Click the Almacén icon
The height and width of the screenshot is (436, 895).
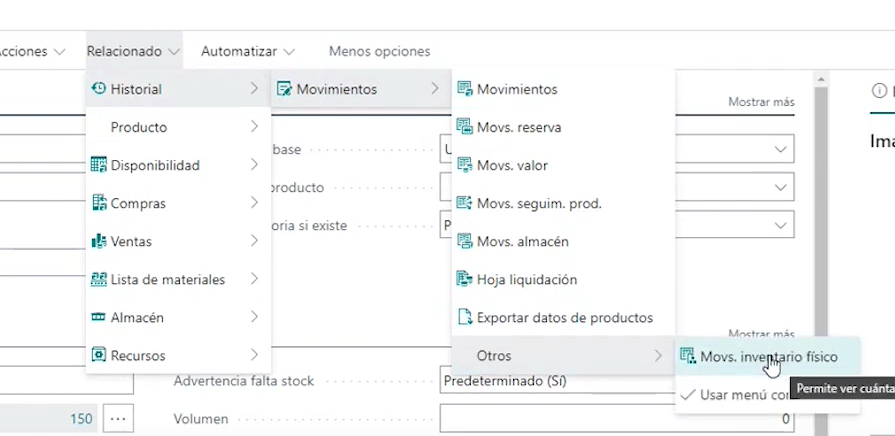(x=98, y=317)
